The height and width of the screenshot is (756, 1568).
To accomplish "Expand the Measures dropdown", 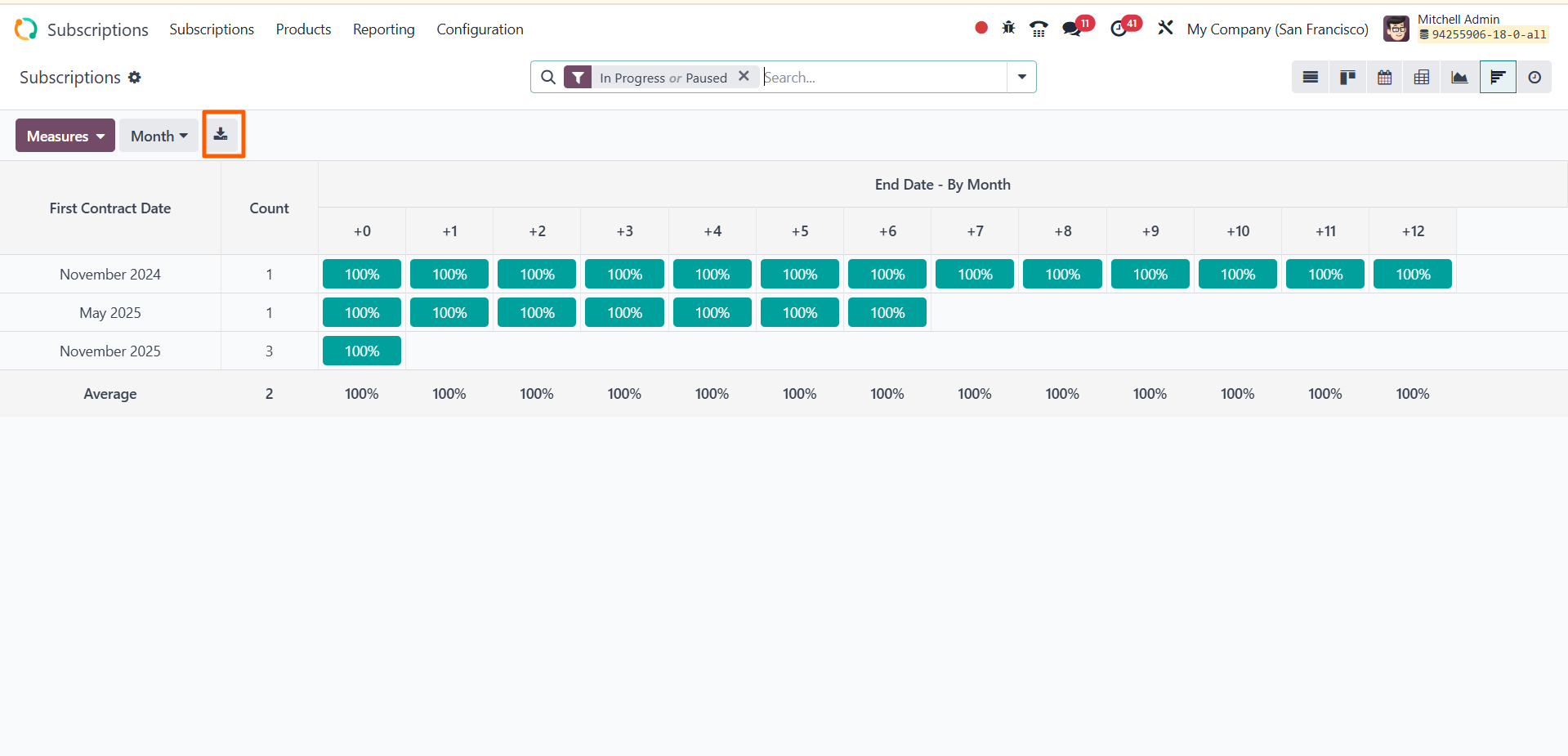I will pos(65,136).
